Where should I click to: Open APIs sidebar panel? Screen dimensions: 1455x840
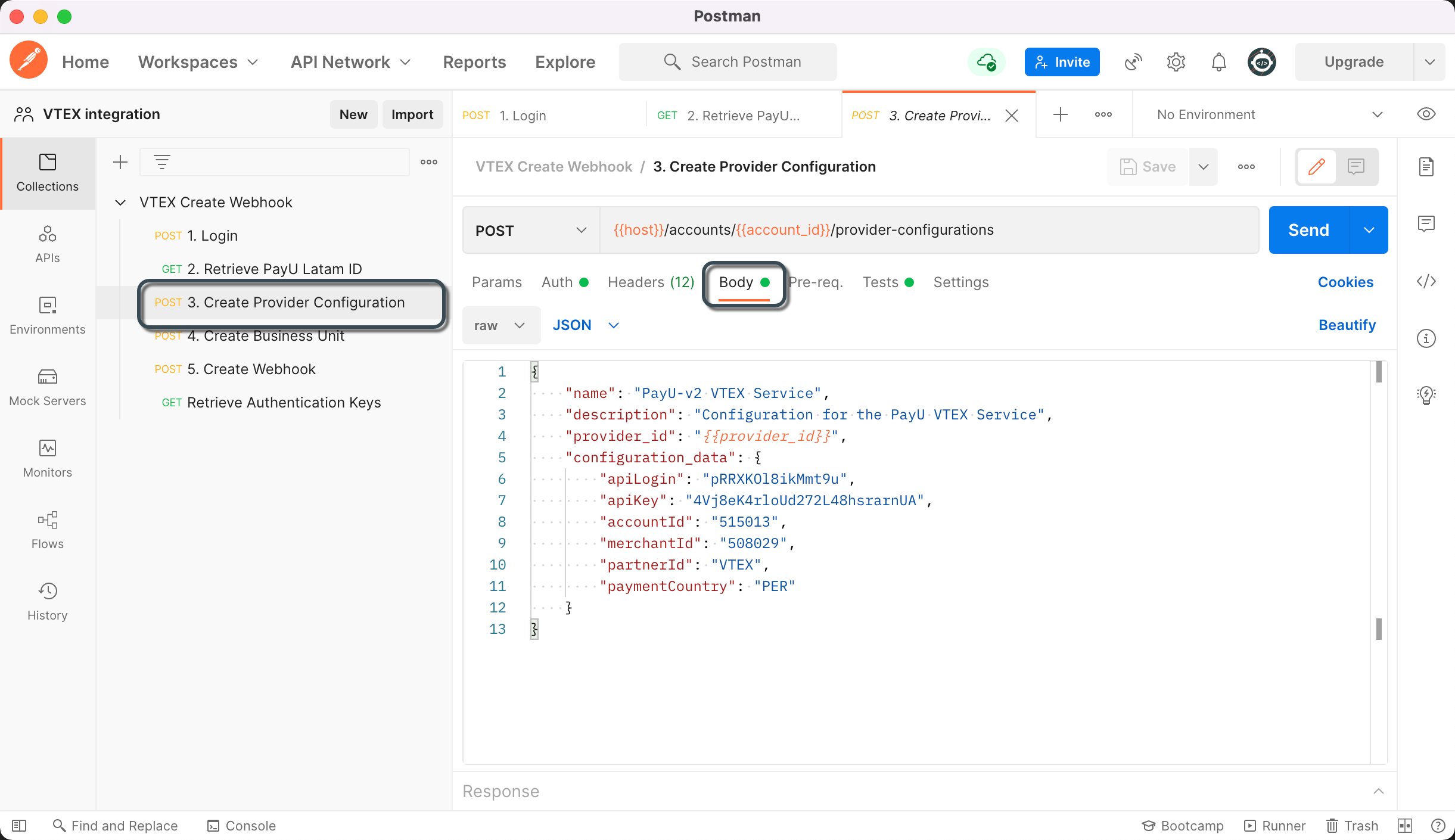click(48, 244)
